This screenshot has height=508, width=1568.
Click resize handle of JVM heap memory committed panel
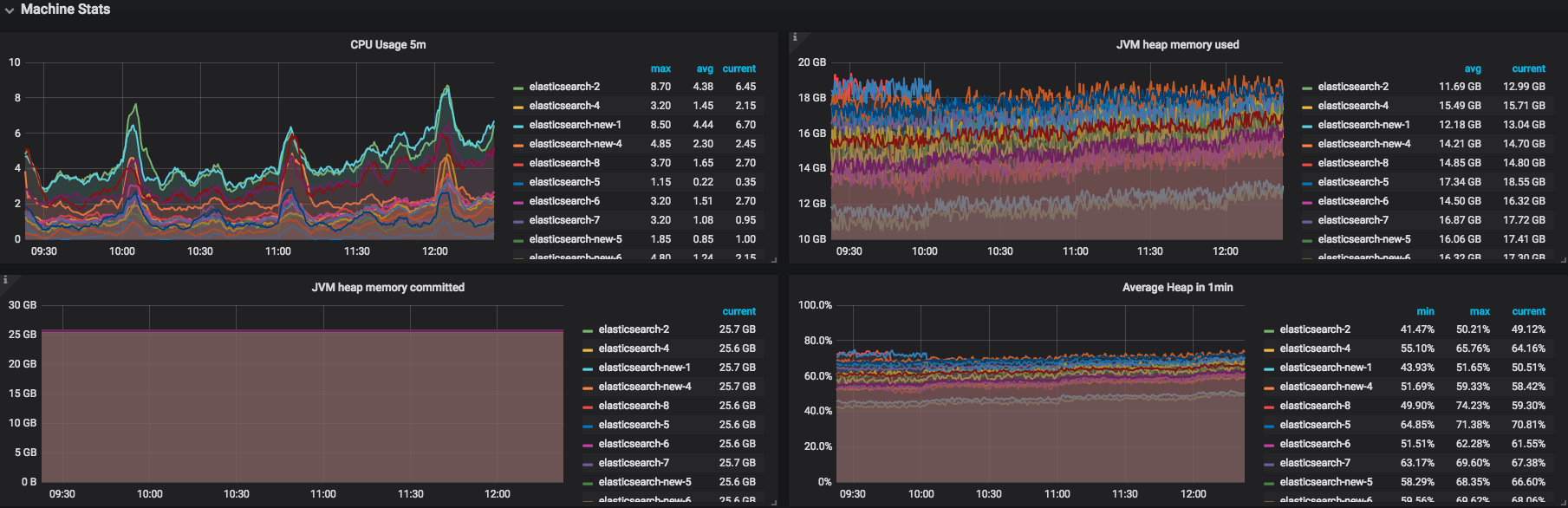click(773, 502)
